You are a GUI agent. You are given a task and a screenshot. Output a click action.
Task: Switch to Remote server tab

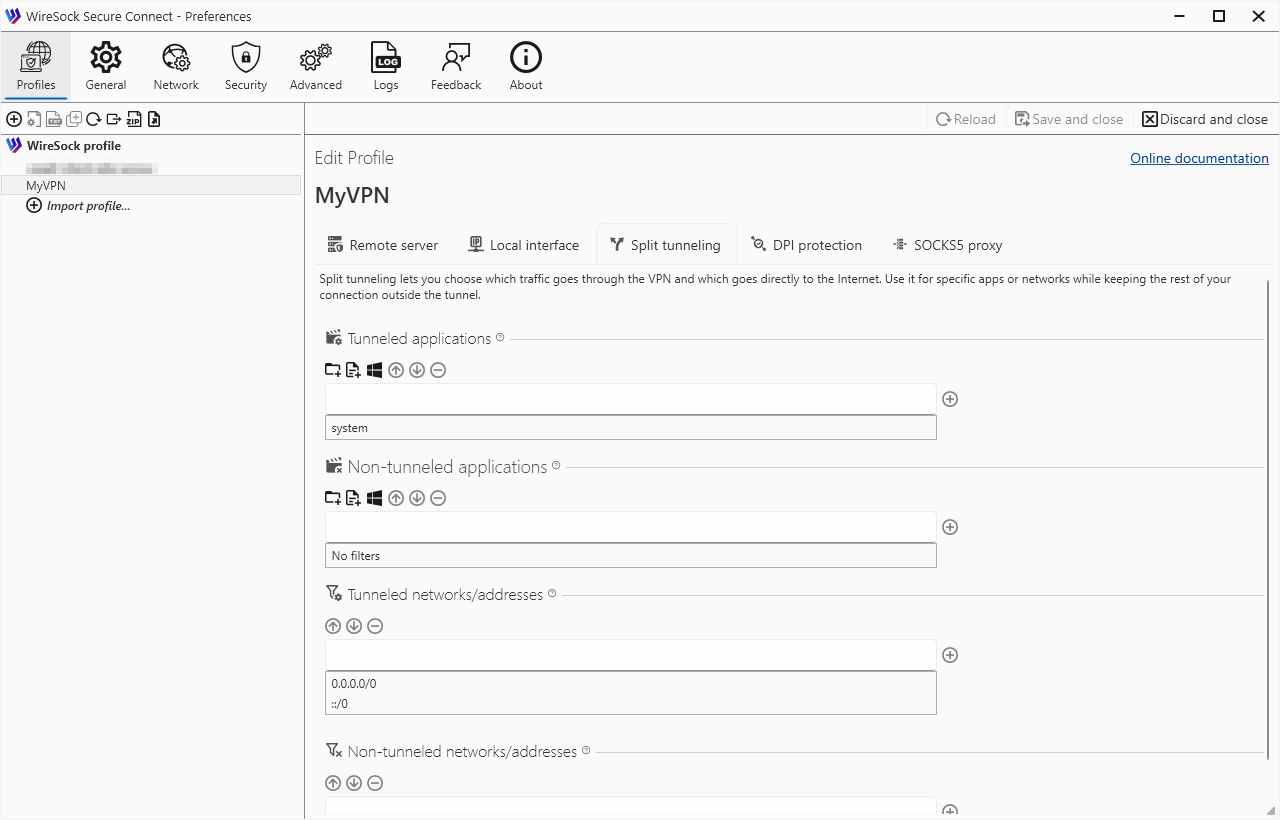pos(383,245)
